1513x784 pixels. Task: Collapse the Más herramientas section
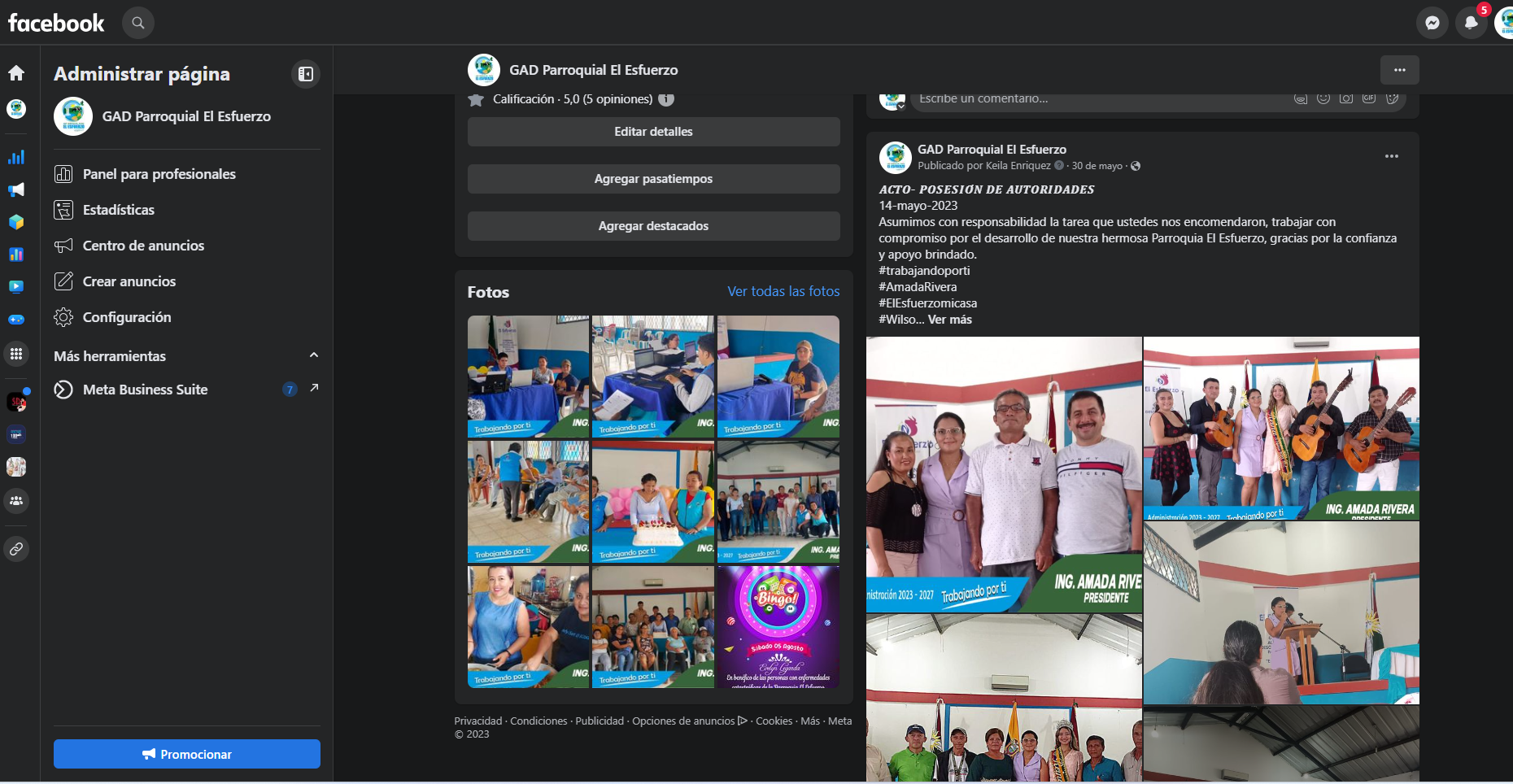click(314, 355)
